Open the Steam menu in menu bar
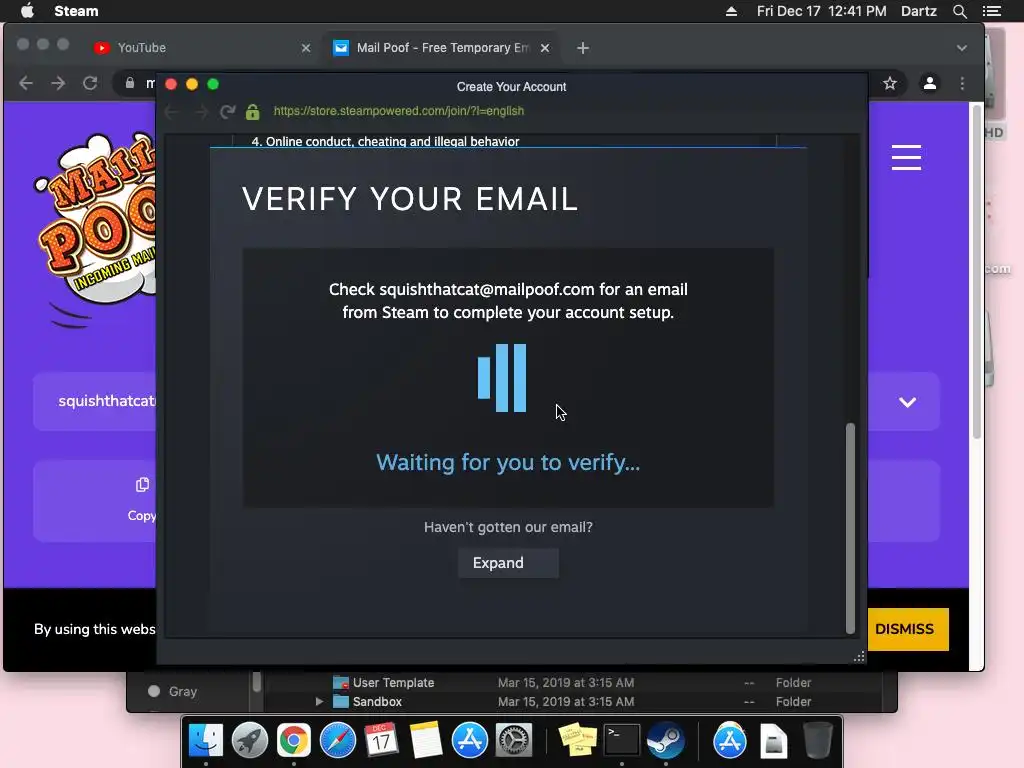Viewport: 1024px width, 768px height. [76, 11]
